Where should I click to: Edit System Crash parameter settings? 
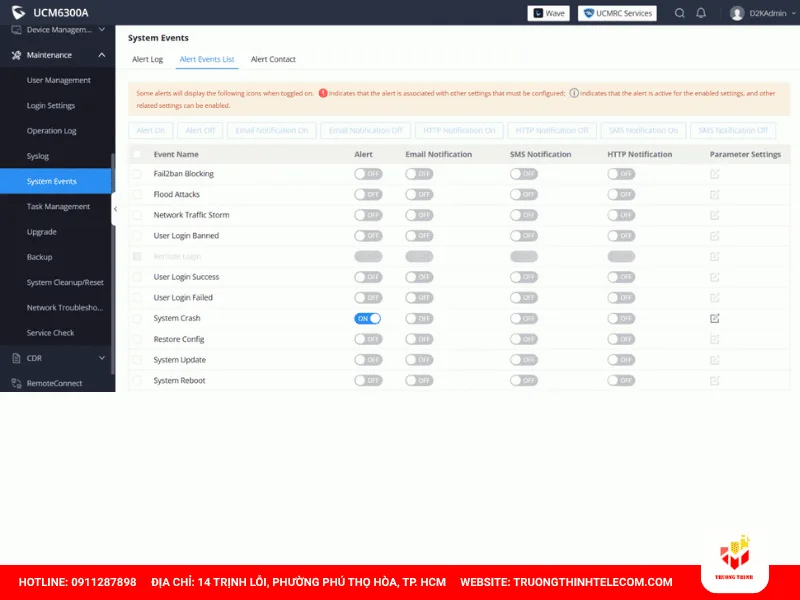coord(715,318)
